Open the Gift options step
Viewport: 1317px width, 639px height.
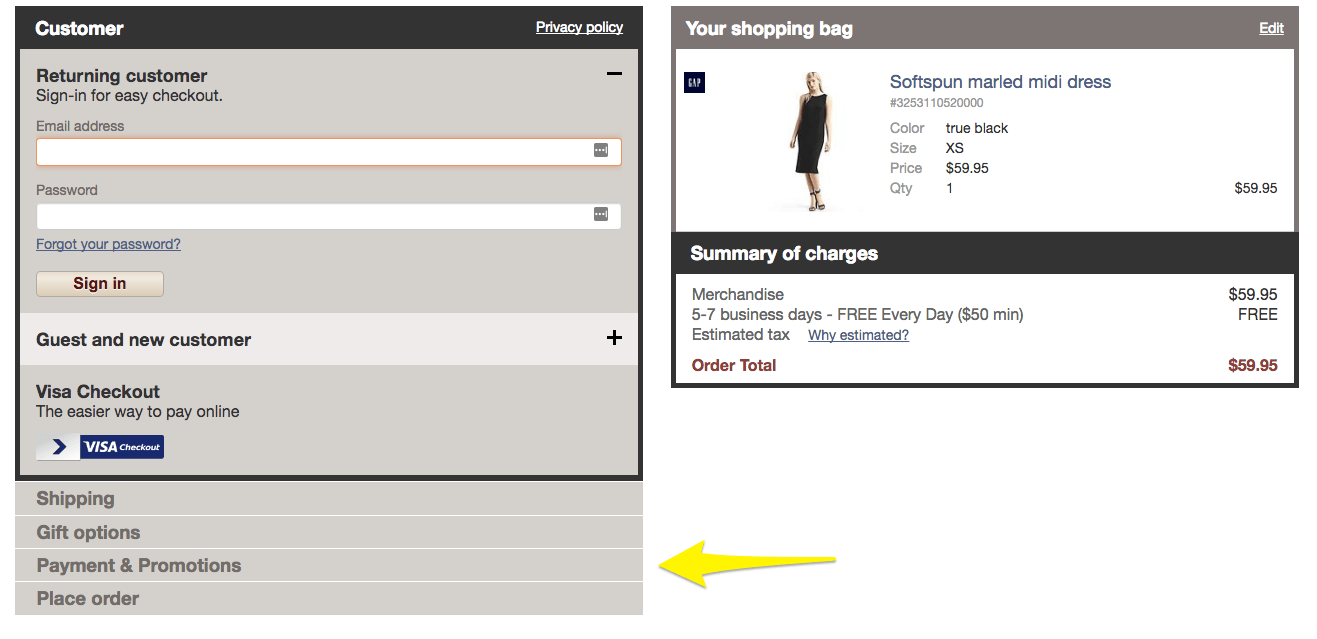tap(329, 532)
